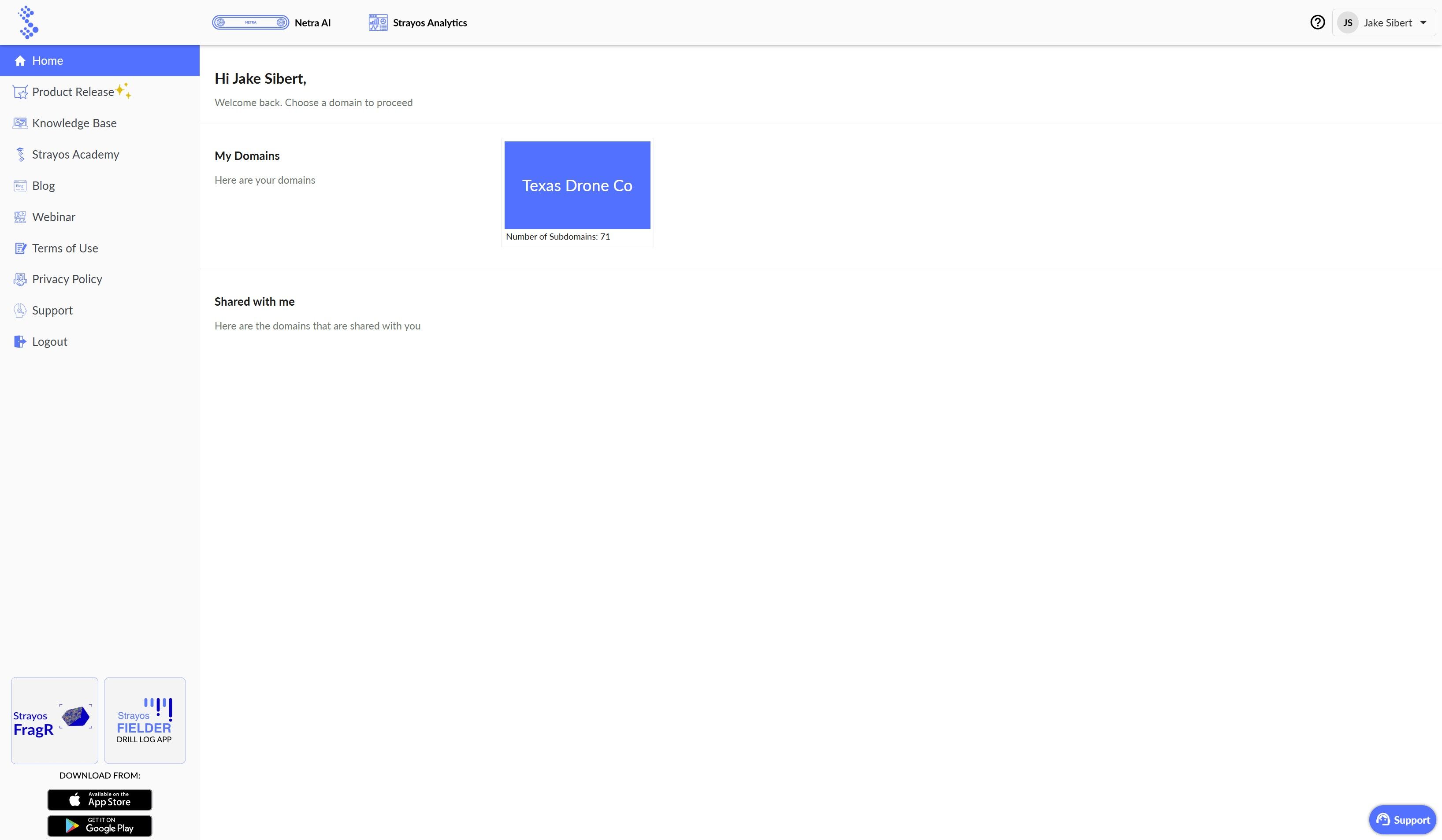Click the 'Shared with me' heading
Screen dimensions: 1442x840
(255, 302)
